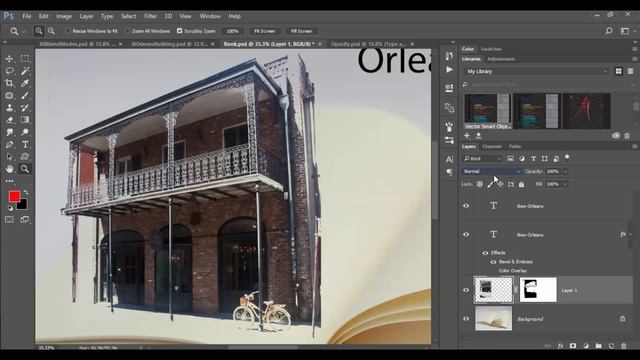Click the Fit Screen button
The image size is (640, 360).
pyautogui.click(x=264, y=31)
